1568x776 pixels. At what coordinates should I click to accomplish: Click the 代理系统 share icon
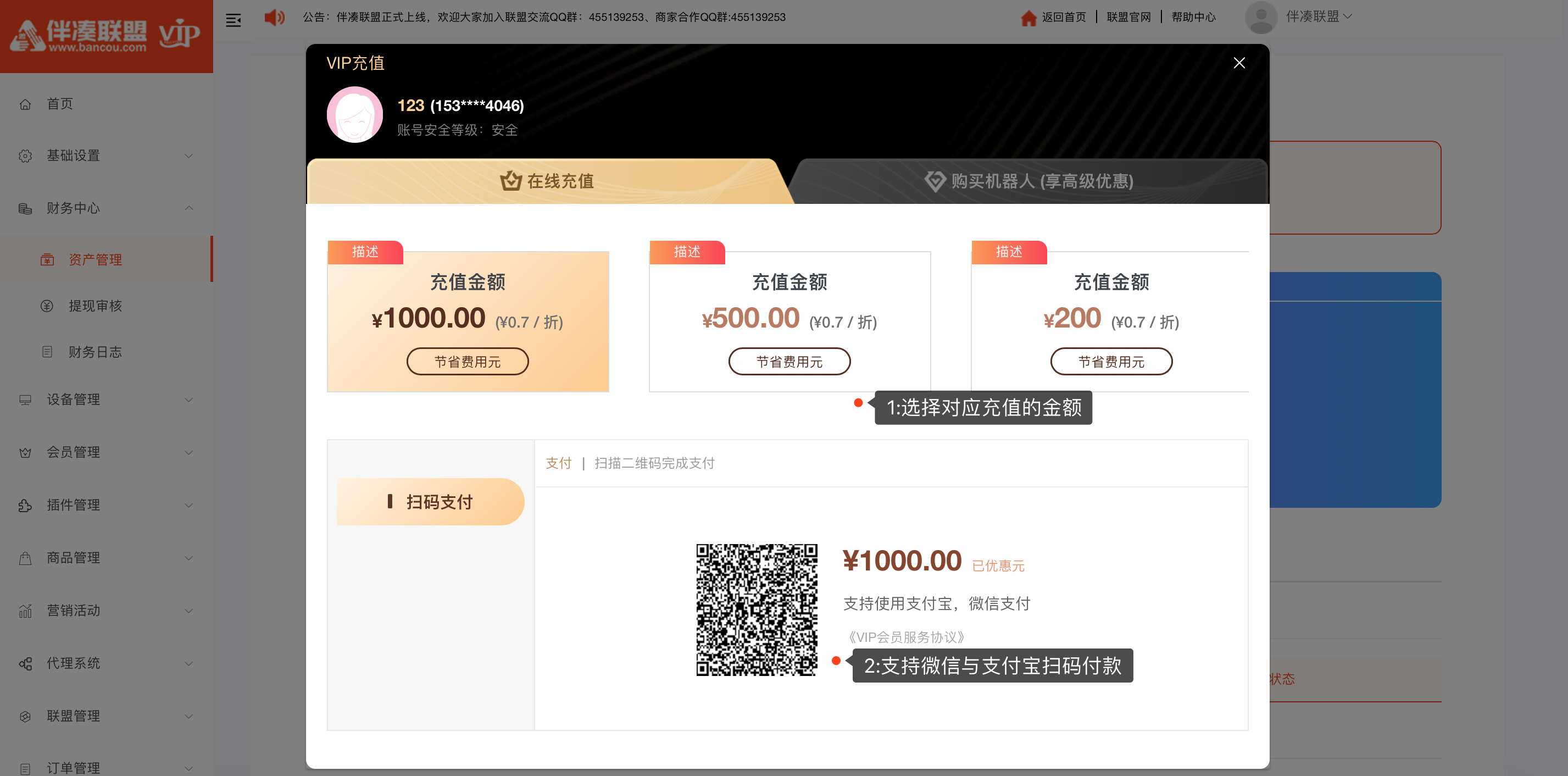click(x=25, y=663)
